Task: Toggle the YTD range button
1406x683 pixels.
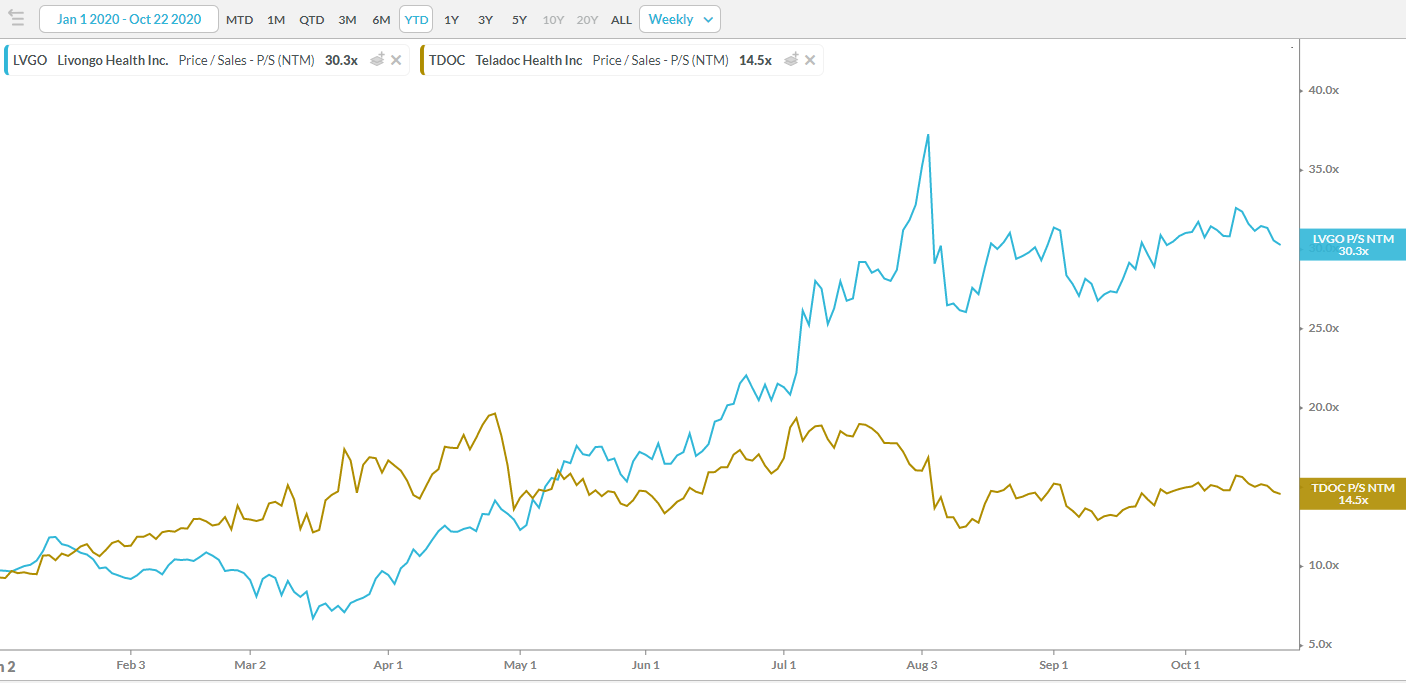Action: (416, 20)
